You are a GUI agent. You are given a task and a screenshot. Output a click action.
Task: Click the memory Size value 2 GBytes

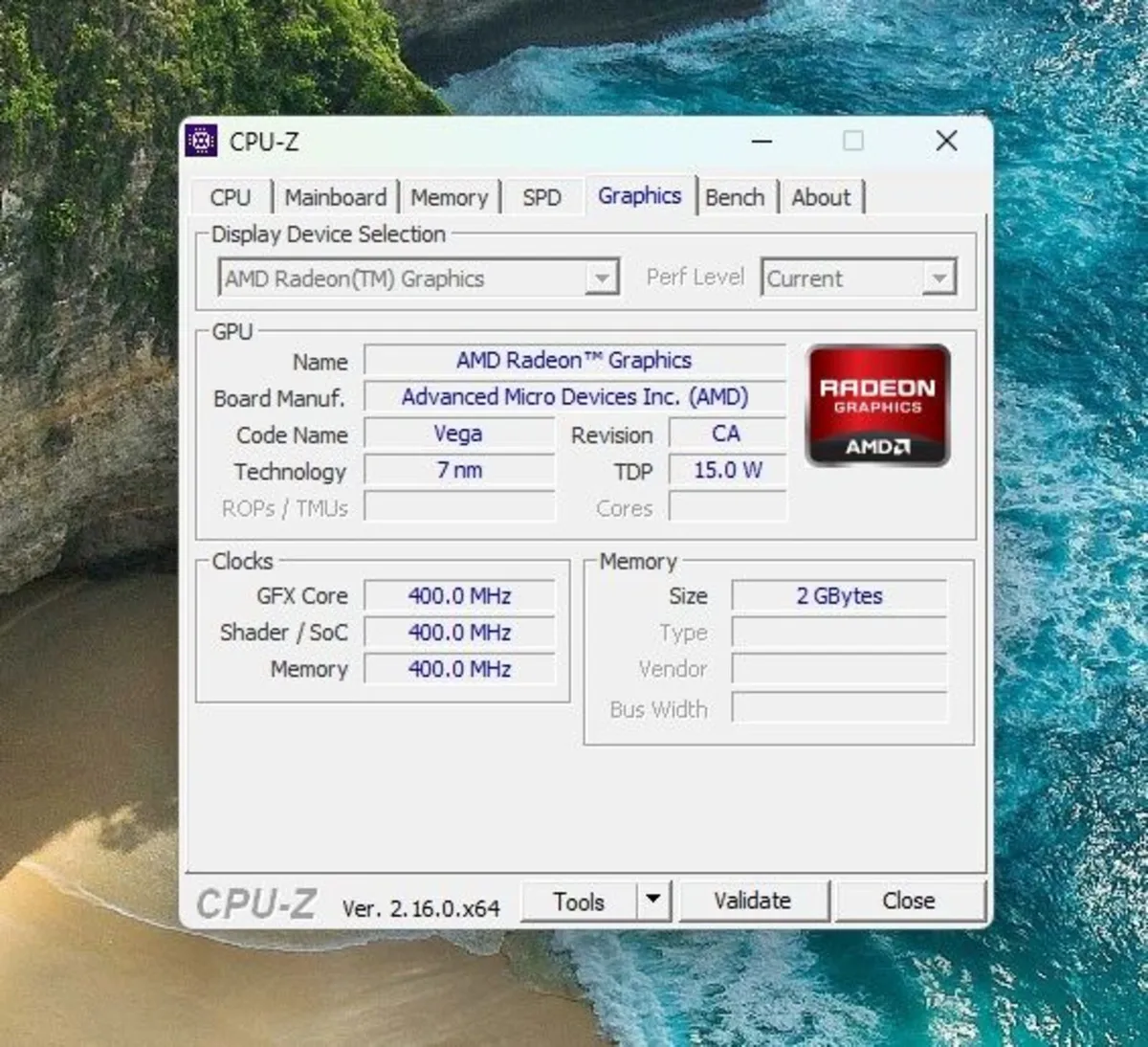(x=839, y=595)
